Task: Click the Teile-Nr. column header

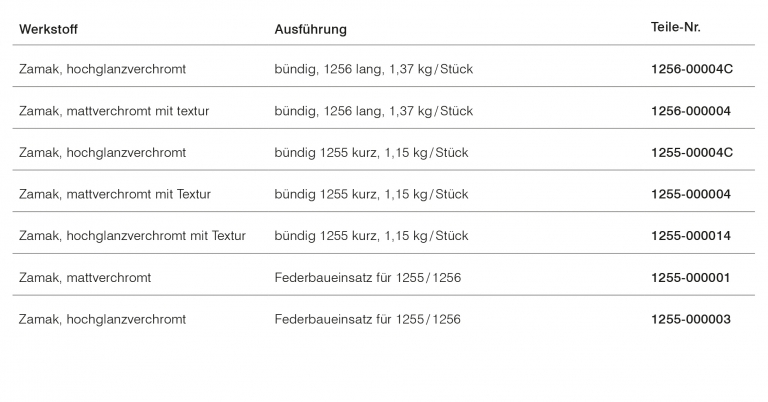Action: click(675, 27)
